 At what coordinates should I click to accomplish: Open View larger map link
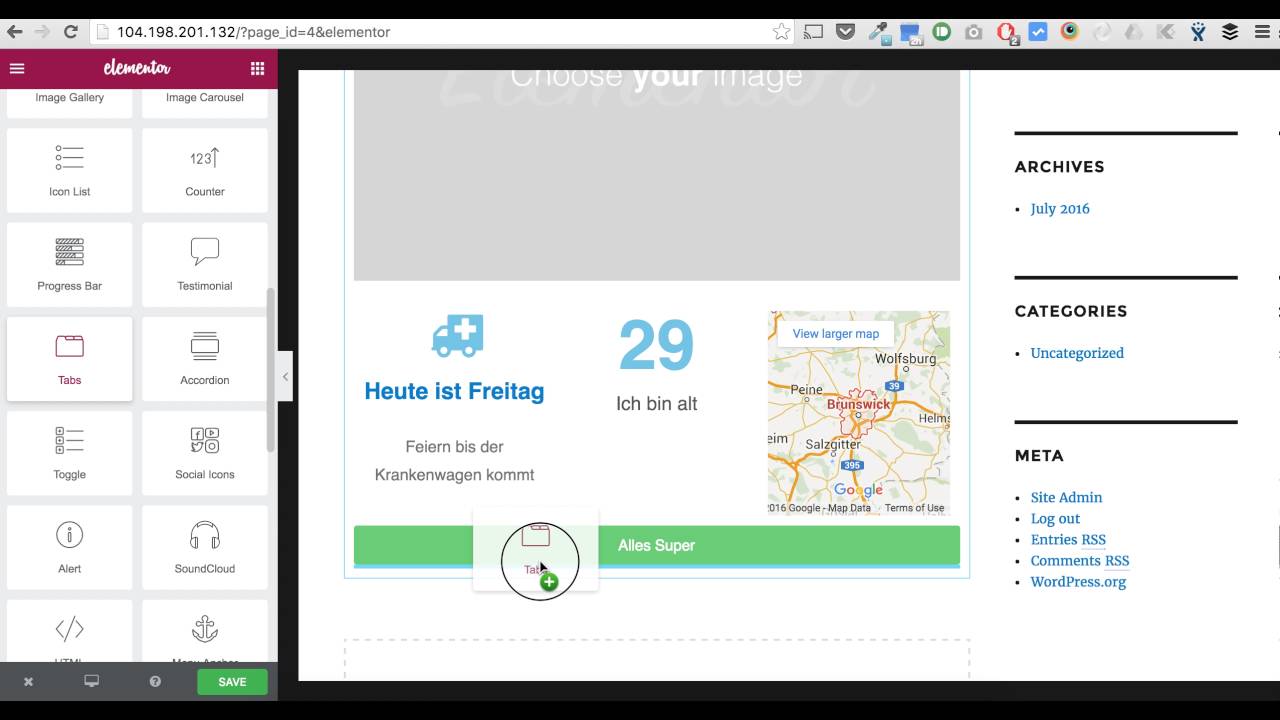836,334
